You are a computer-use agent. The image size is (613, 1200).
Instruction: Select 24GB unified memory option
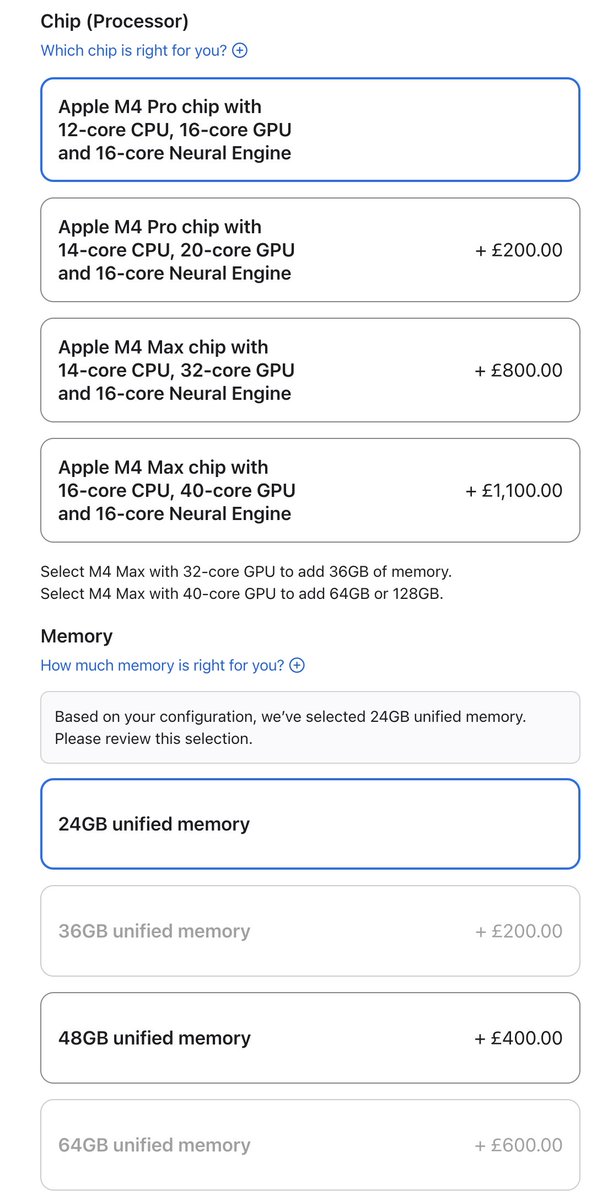[310, 824]
